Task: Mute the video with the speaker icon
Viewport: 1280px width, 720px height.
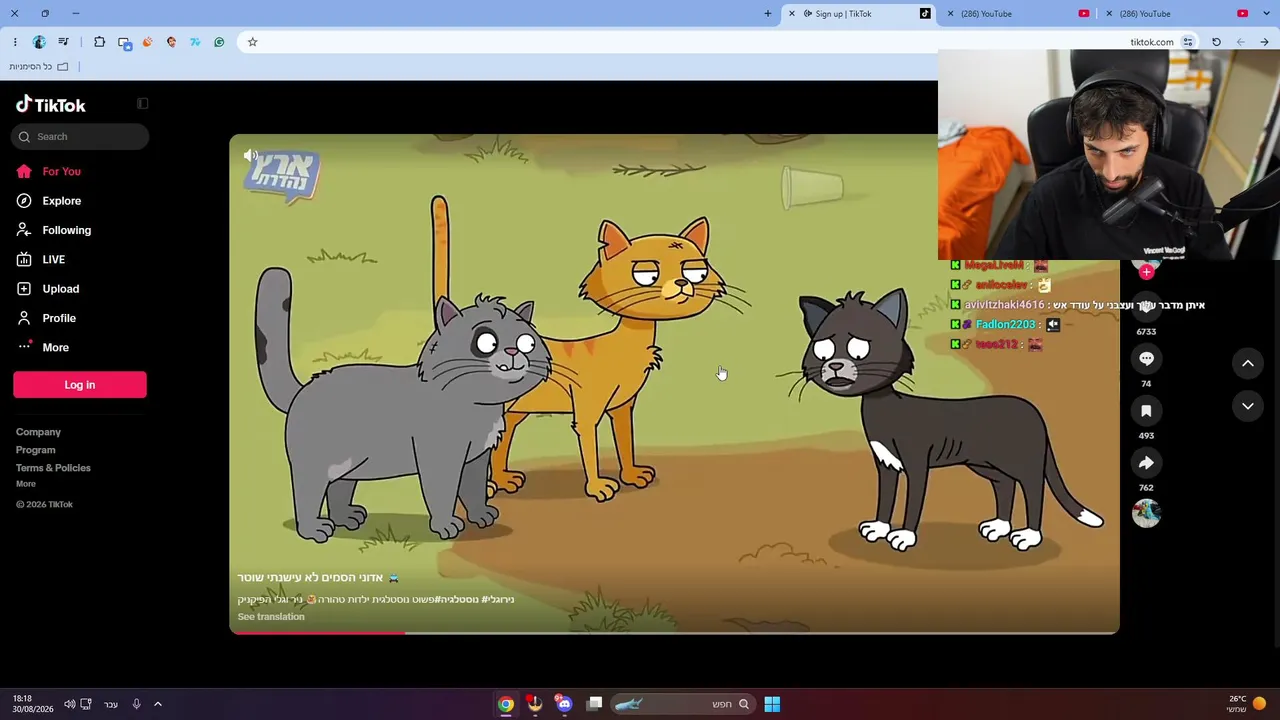Action: click(251, 155)
